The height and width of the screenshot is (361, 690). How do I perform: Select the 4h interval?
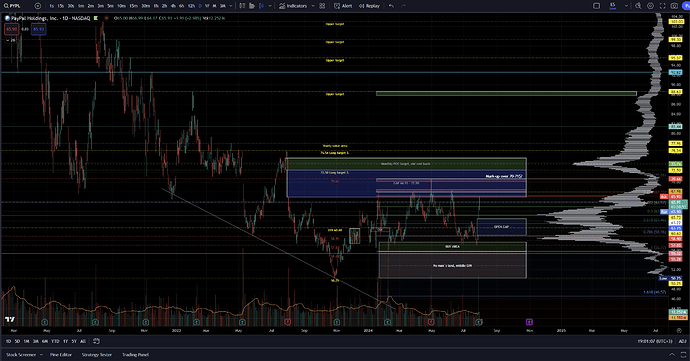173,6
